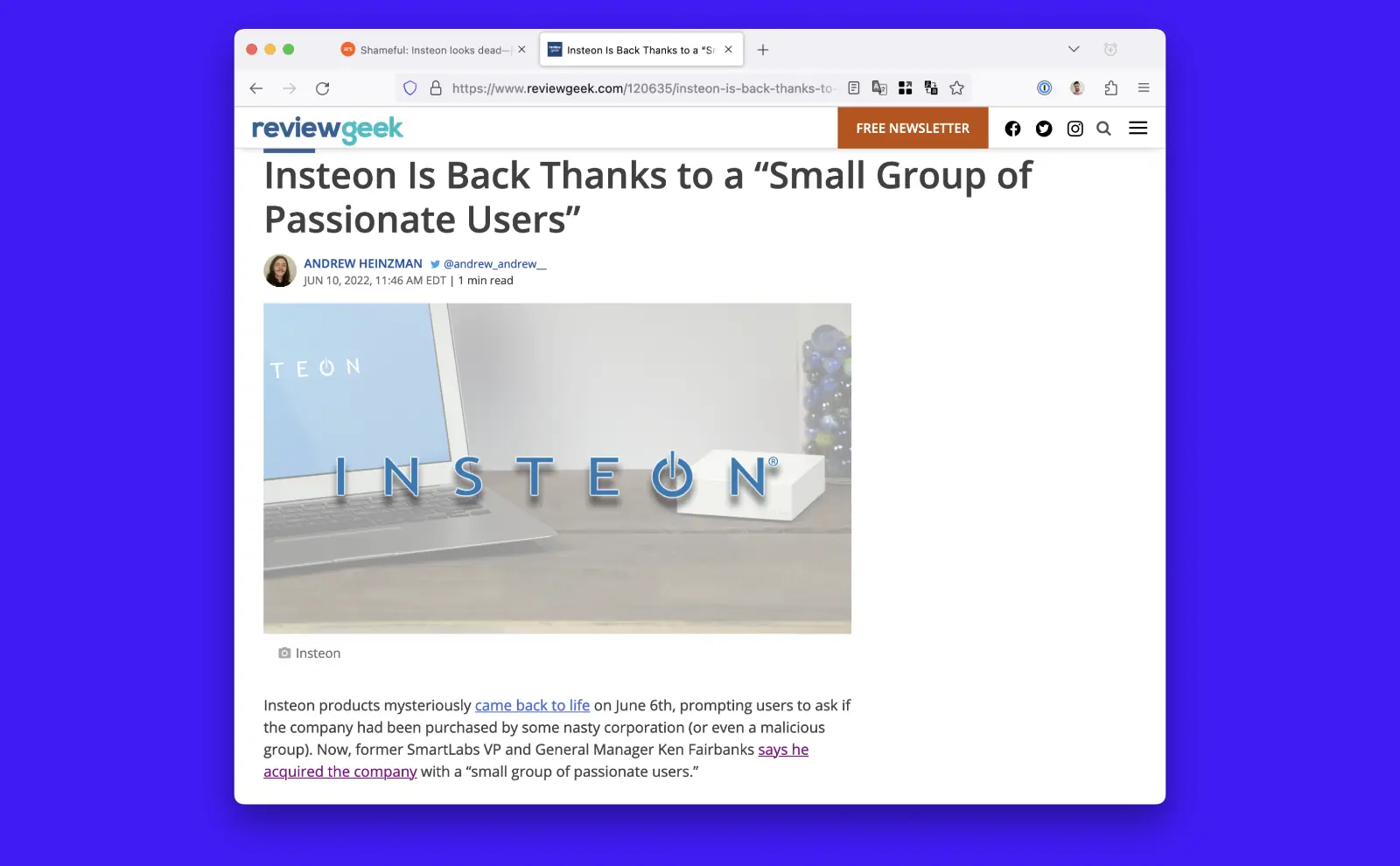1400x866 pixels.
Task: Open the tab list dropdown chevron
Action: (1074, 49)
